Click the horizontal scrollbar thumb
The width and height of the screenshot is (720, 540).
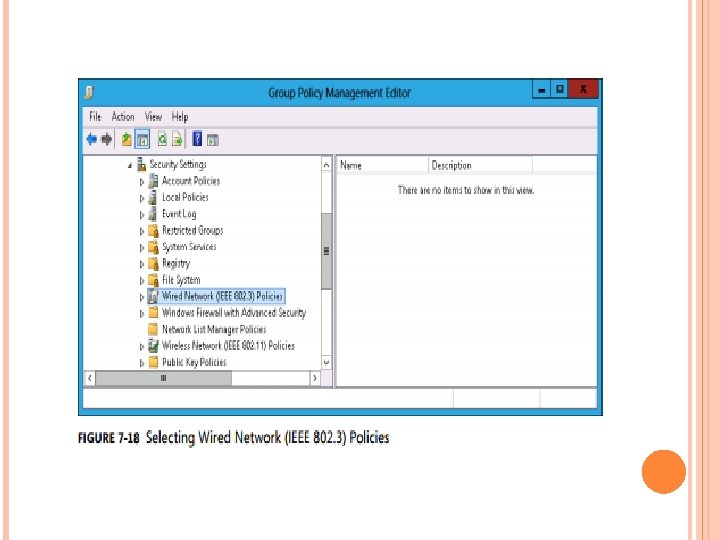pos(163,378)
